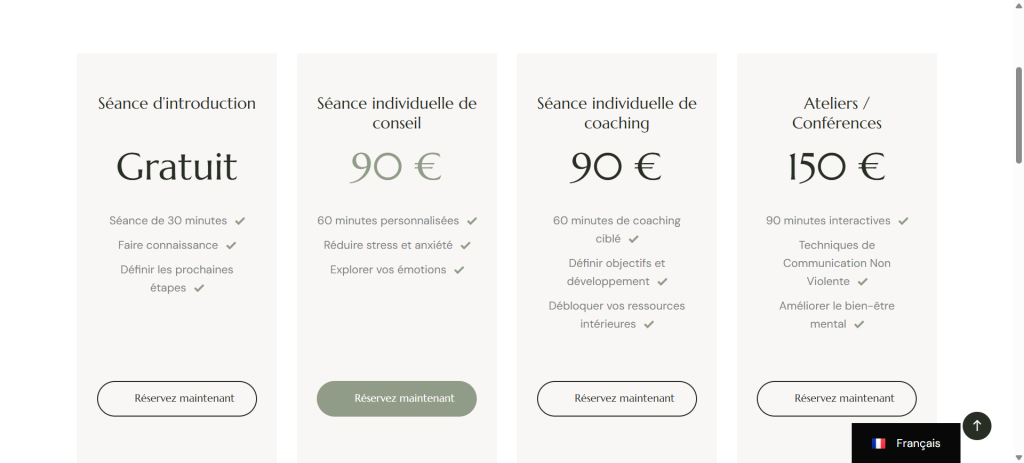The image size is (1024, 463).
Task: Book the individual conseil session
Action: pos(397,398)
